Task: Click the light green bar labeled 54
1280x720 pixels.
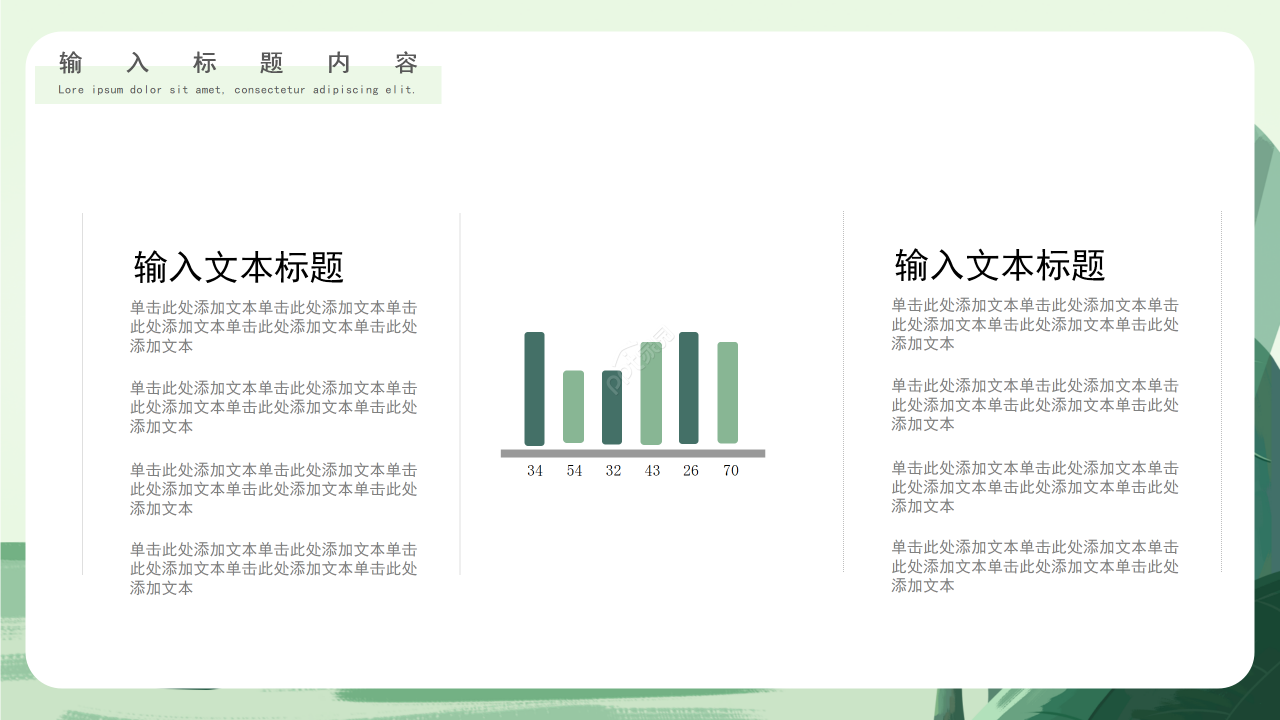Action: tap(573, 405)
